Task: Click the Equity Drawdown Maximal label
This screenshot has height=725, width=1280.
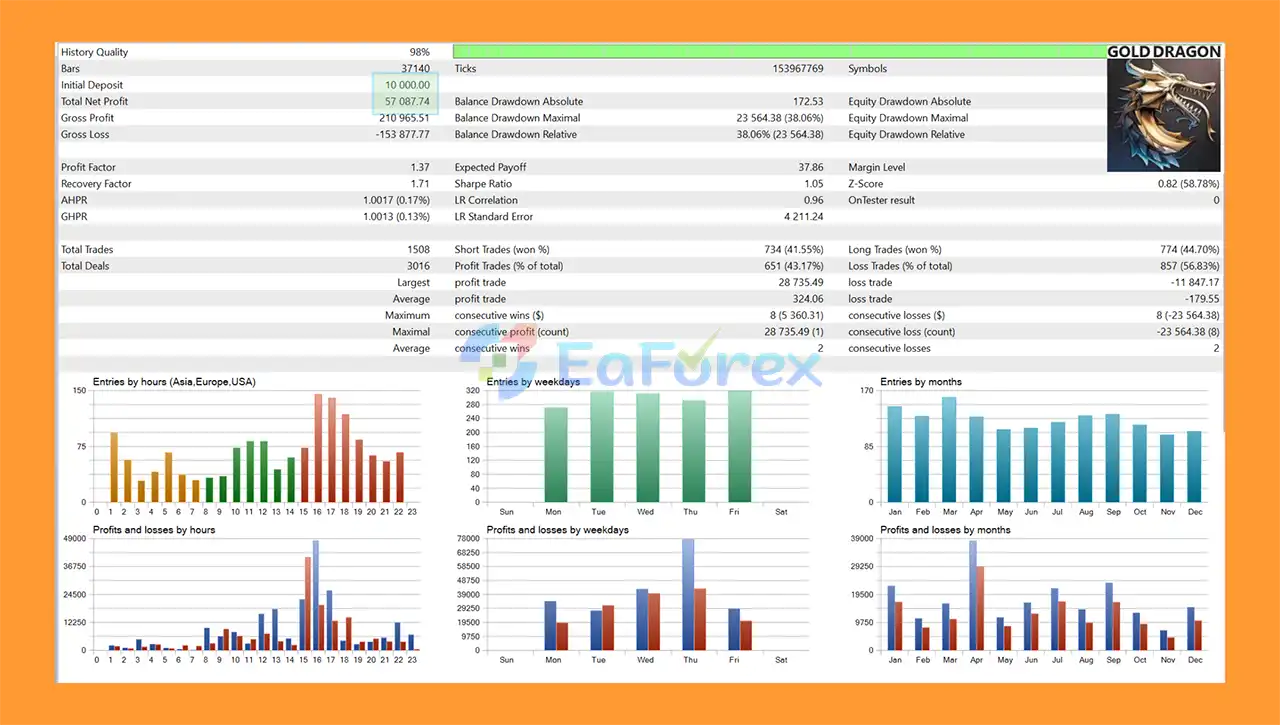Action: [908, 118]
